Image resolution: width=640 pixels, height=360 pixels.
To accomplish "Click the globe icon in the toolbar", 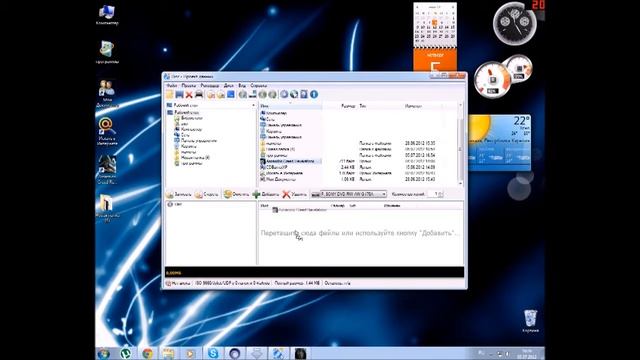I will (294, 94).
